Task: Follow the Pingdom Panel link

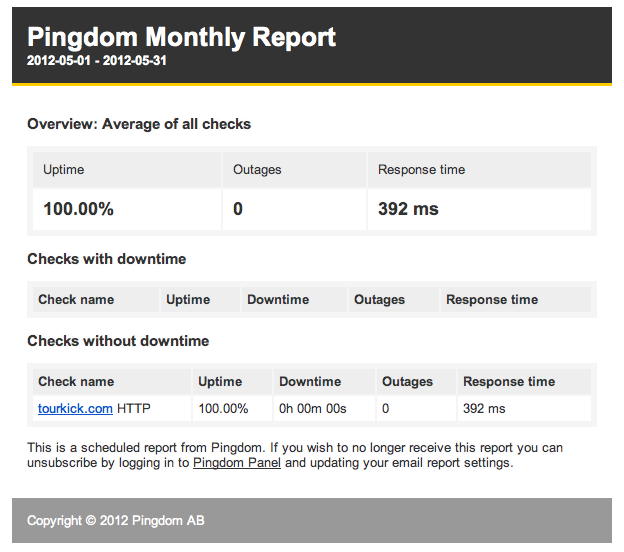Action: tap(237, 462)
